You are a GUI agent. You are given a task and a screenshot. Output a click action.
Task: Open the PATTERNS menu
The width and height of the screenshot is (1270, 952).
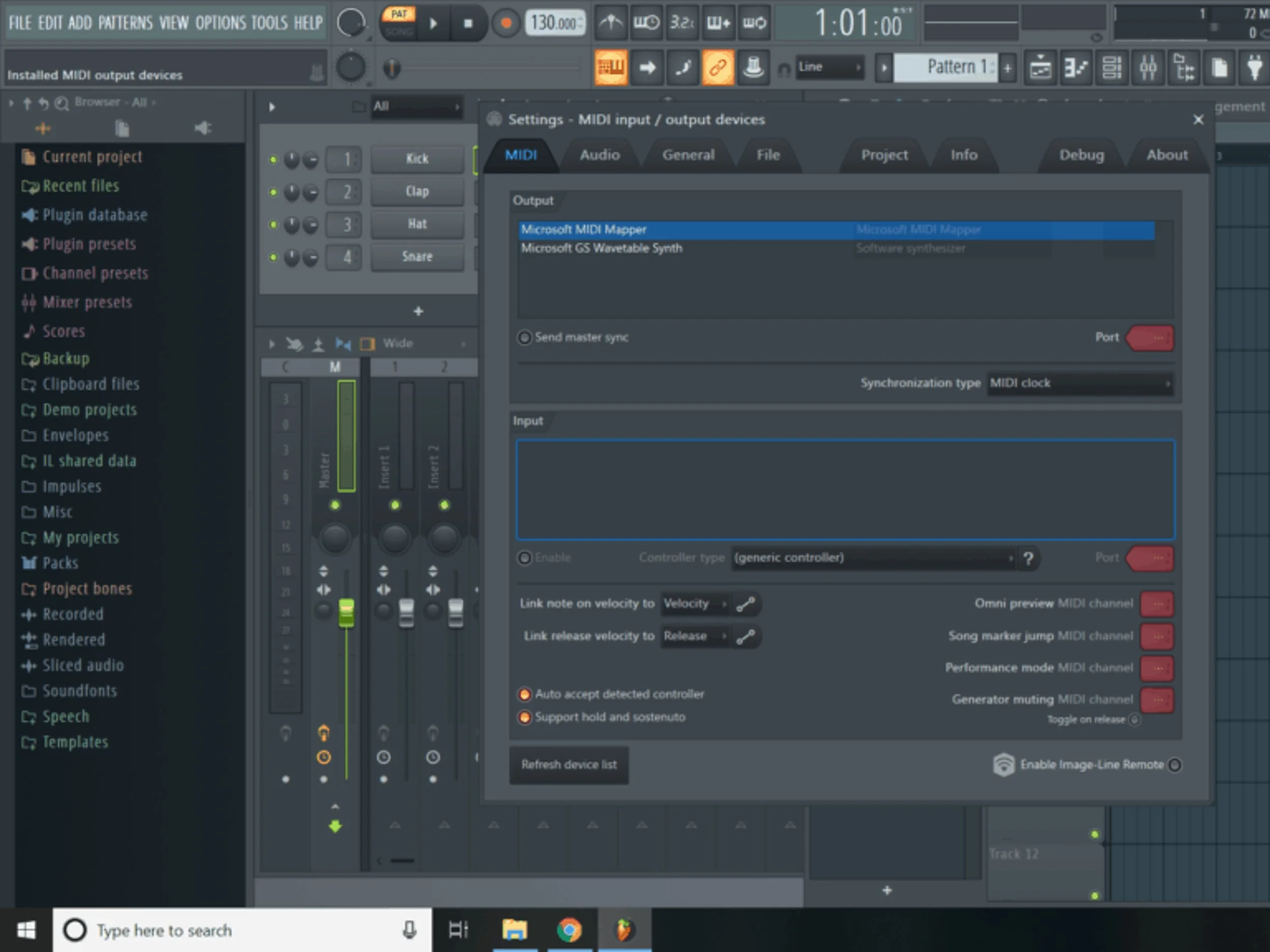coord(125,23)
